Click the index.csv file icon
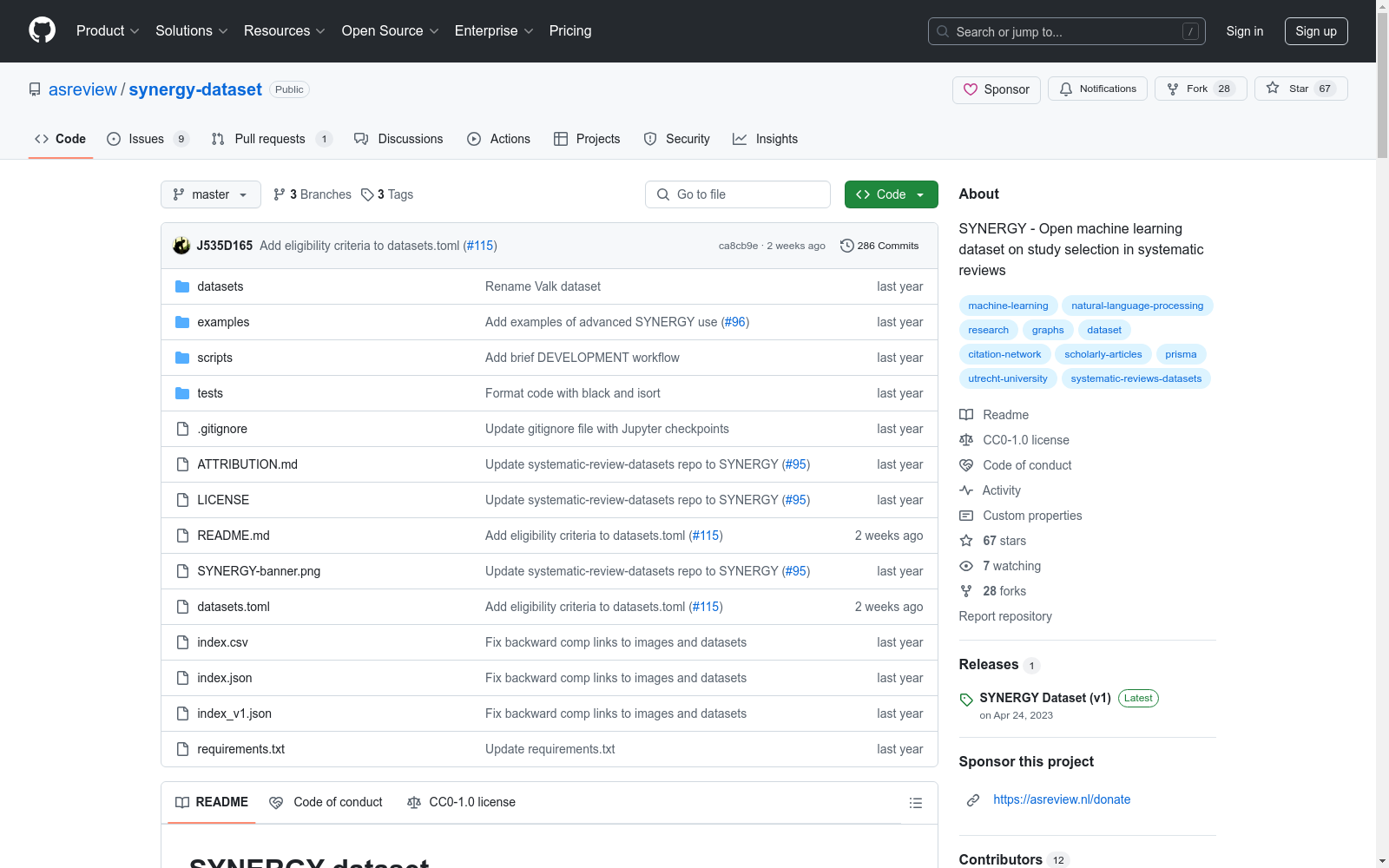The height and width of the screenshot is (868, 1389). pyautogui.click(x=182, y=642)
